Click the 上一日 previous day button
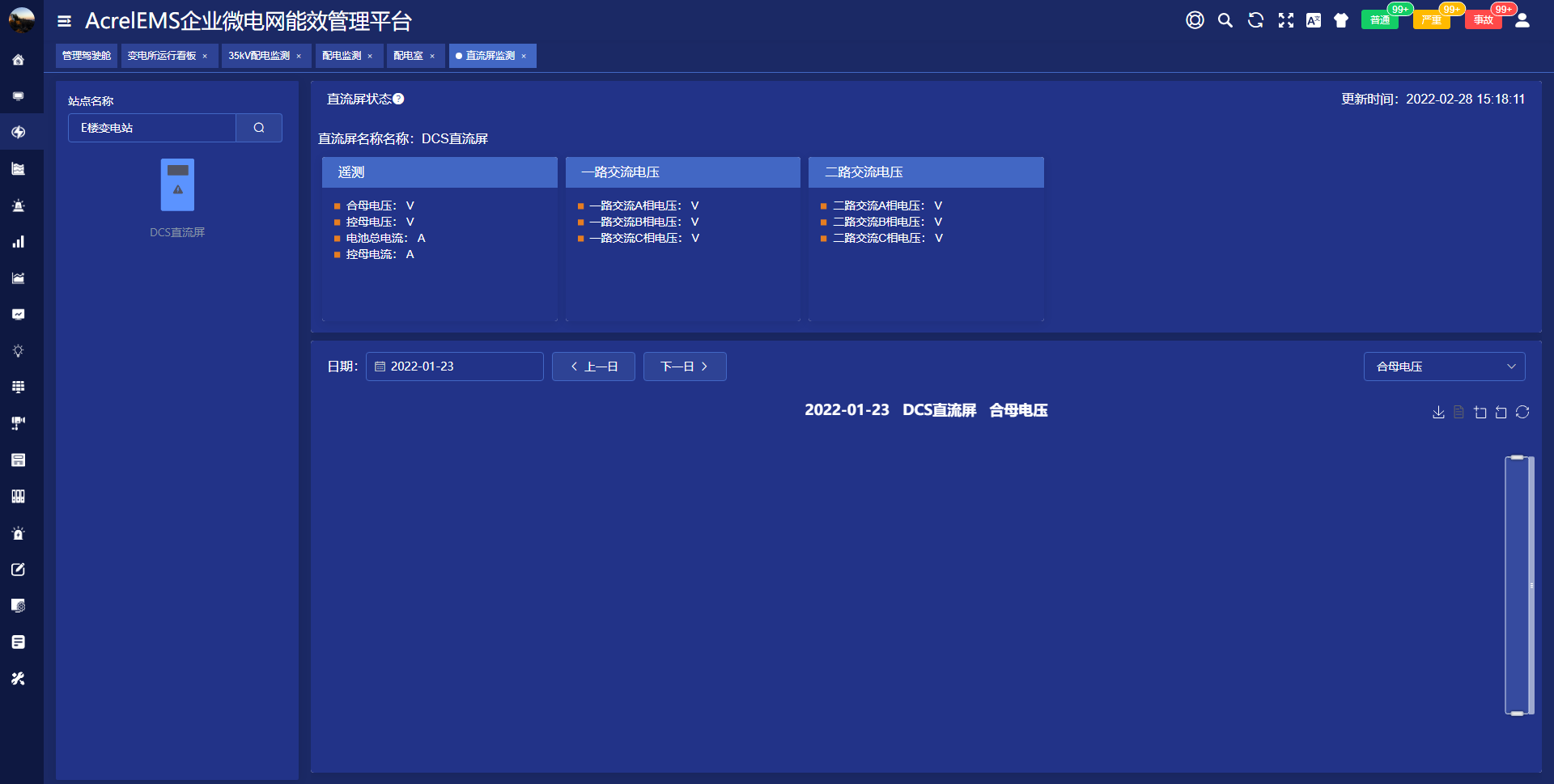Image resolution: width=1554 pixels, height=784 pixels. [x=593, y=367]
